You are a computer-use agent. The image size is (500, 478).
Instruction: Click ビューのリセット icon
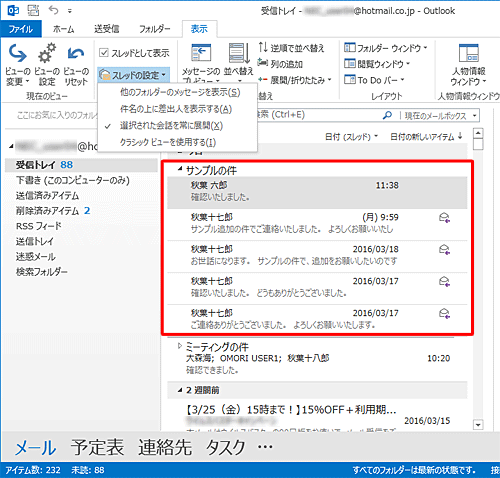coord(76,53)
